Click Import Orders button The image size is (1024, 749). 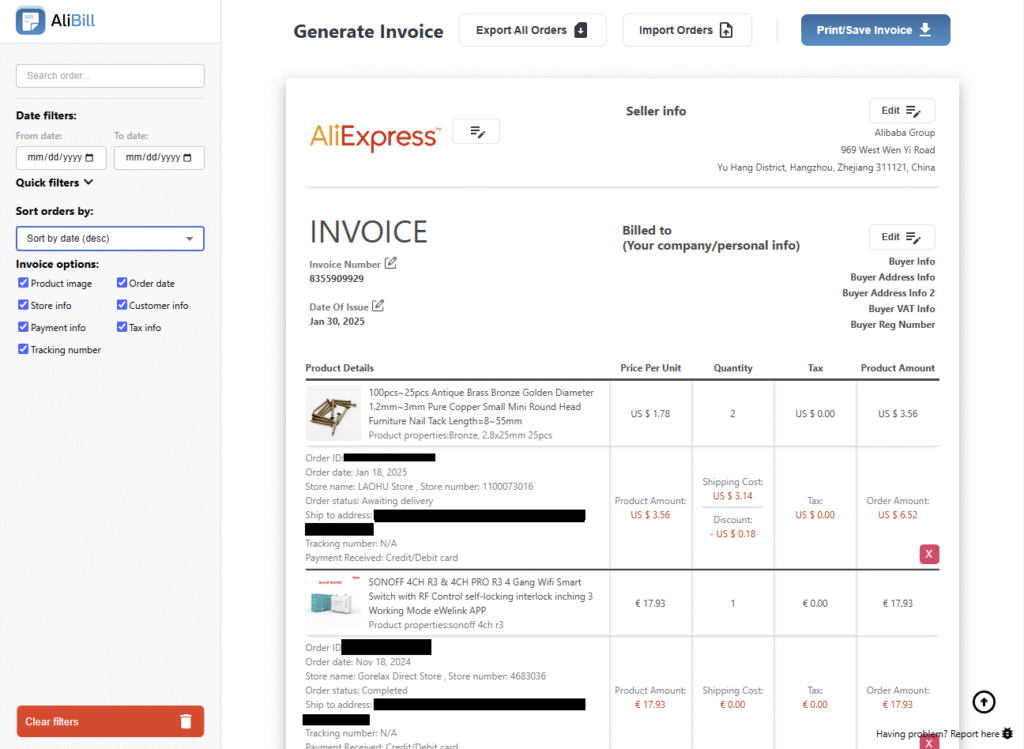point(686,30)
